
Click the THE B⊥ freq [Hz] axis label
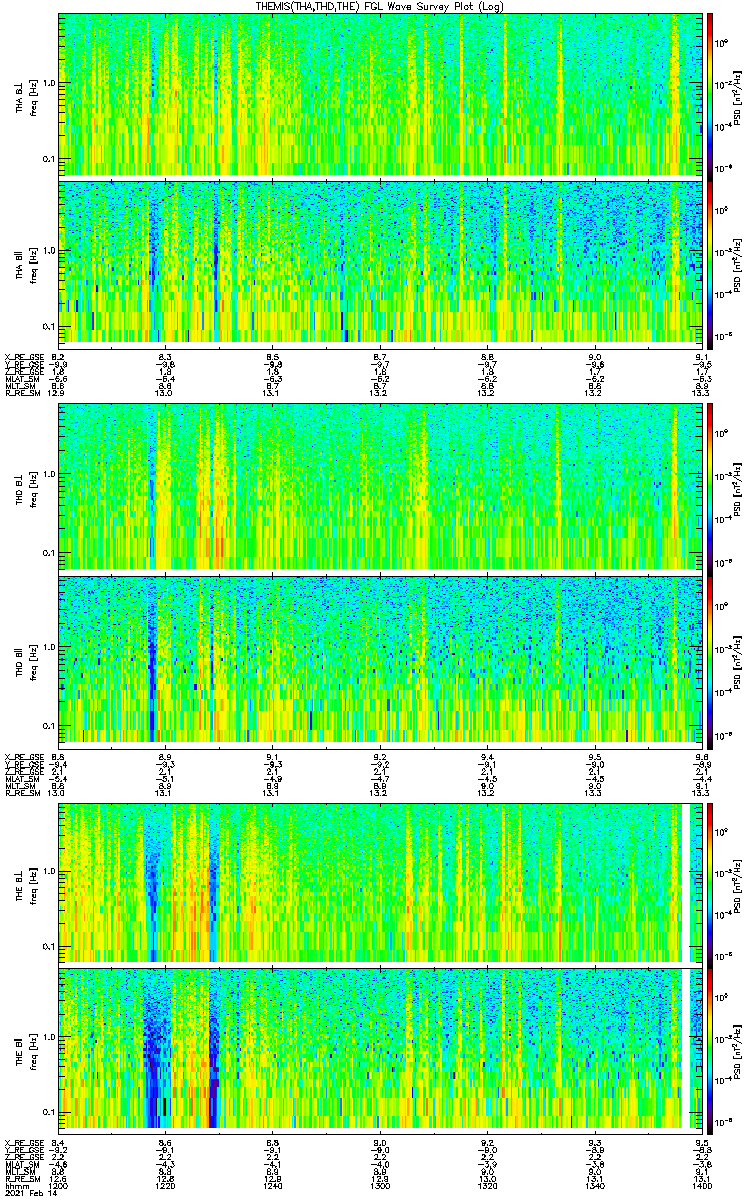[x=25, y=883]
